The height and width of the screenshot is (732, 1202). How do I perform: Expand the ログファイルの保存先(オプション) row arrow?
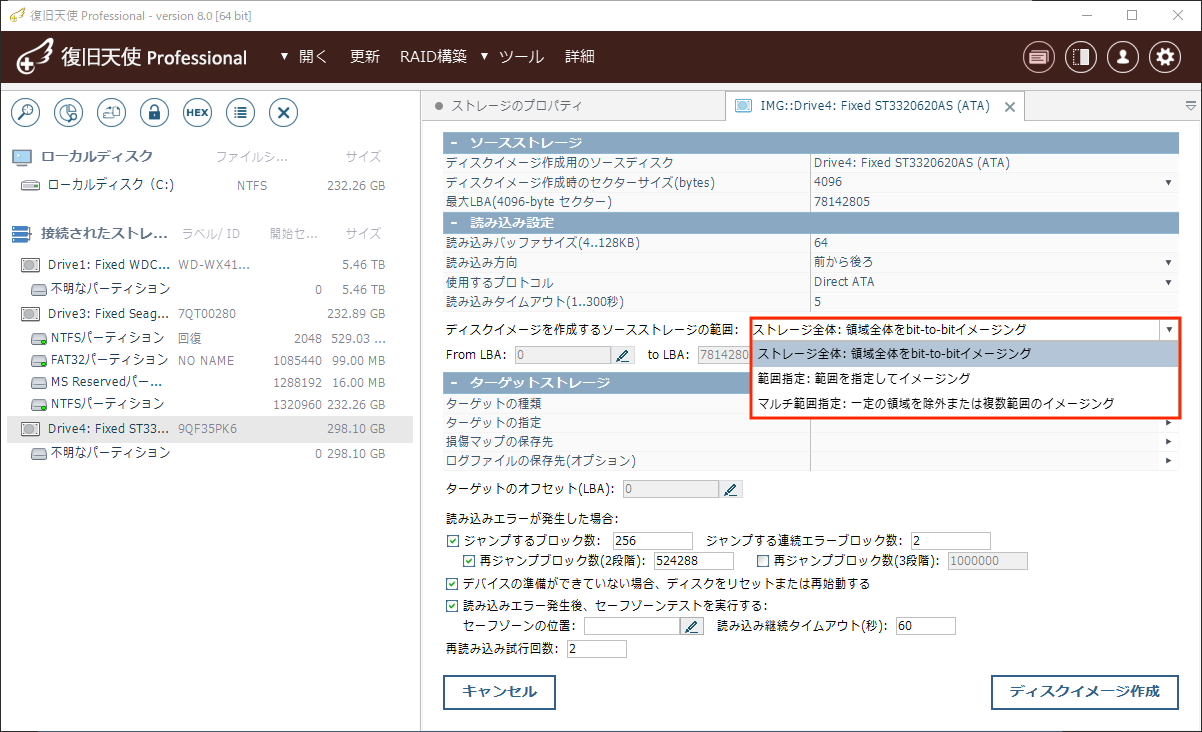pyautogui.click(x=1168, y=461)
